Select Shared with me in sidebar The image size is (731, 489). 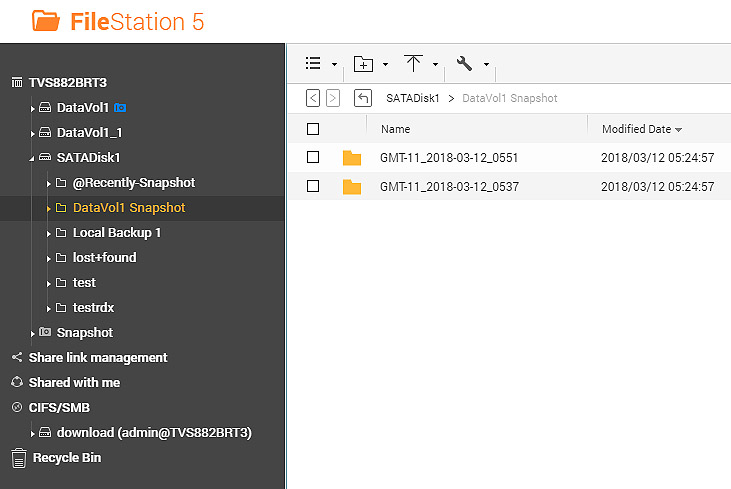click(73, 383)
